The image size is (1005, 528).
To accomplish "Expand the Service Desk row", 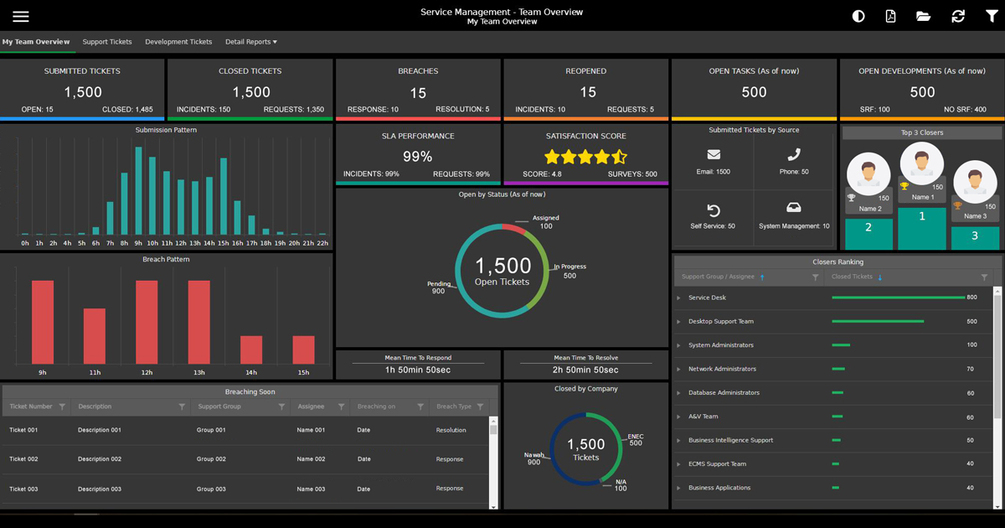I will [678, 298].
